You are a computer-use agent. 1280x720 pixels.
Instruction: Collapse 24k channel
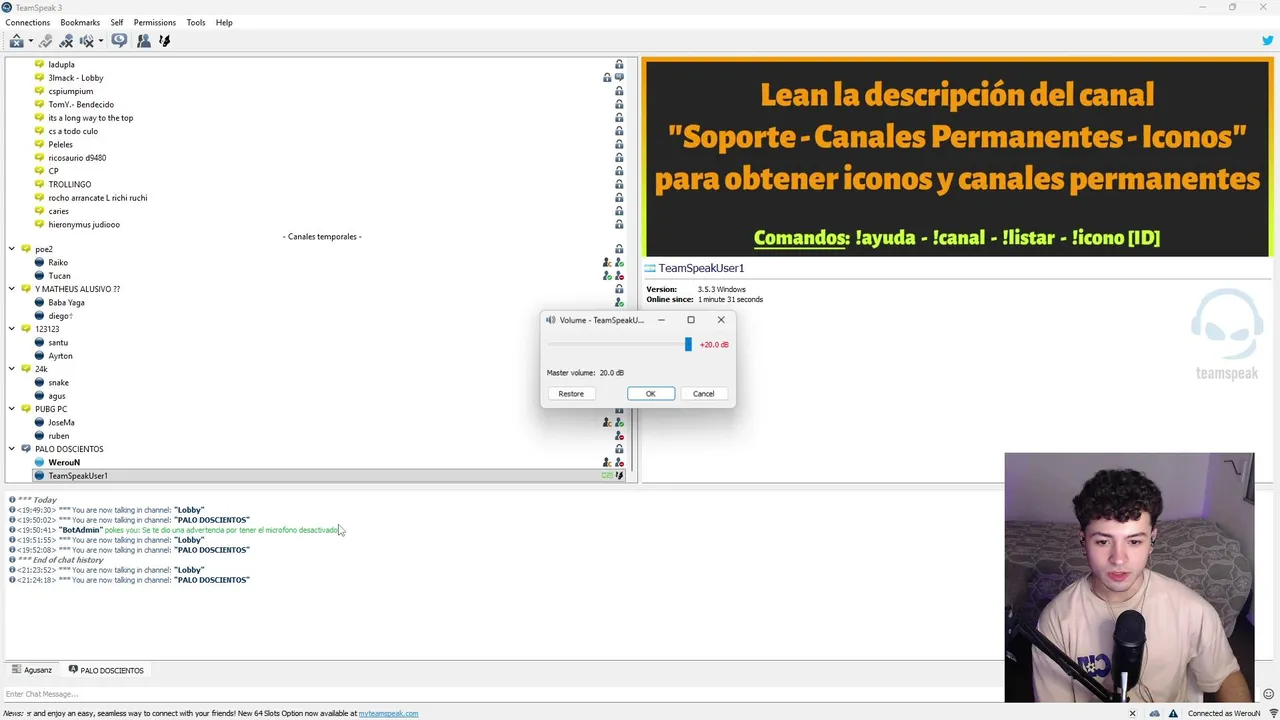pos(12,369)
